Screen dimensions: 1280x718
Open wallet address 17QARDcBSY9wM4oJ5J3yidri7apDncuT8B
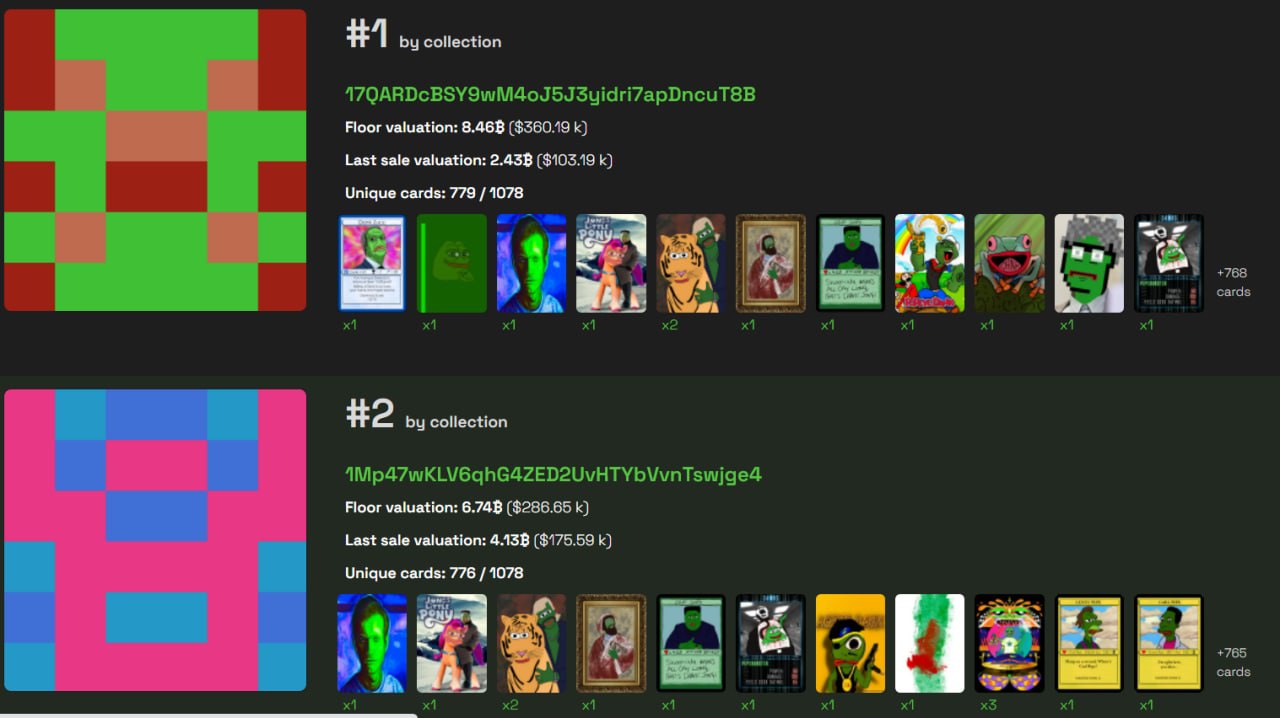(x=550, y=95)
